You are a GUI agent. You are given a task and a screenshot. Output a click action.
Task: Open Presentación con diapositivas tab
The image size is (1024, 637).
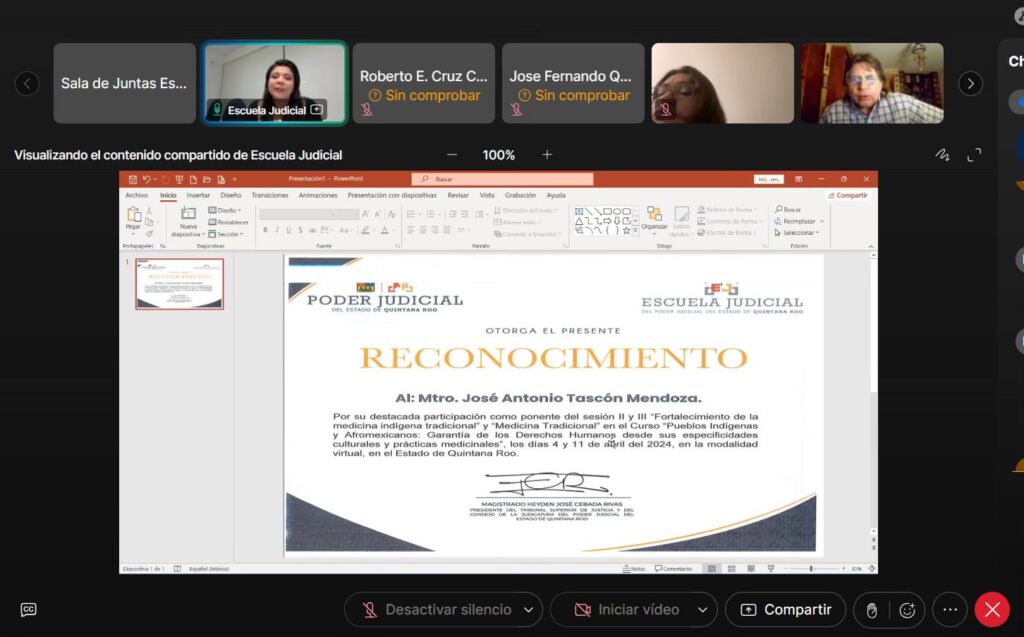(x=392, y=195)
